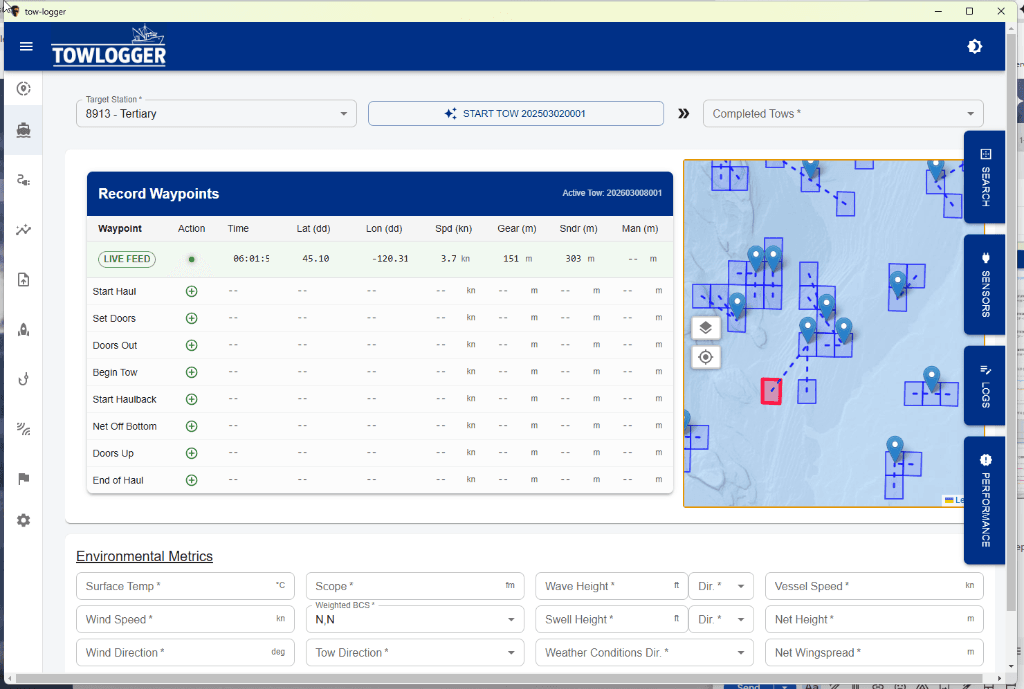1024x689 pixels.
Task: Open the settings gear in sidebar
Action: point(24,521)
